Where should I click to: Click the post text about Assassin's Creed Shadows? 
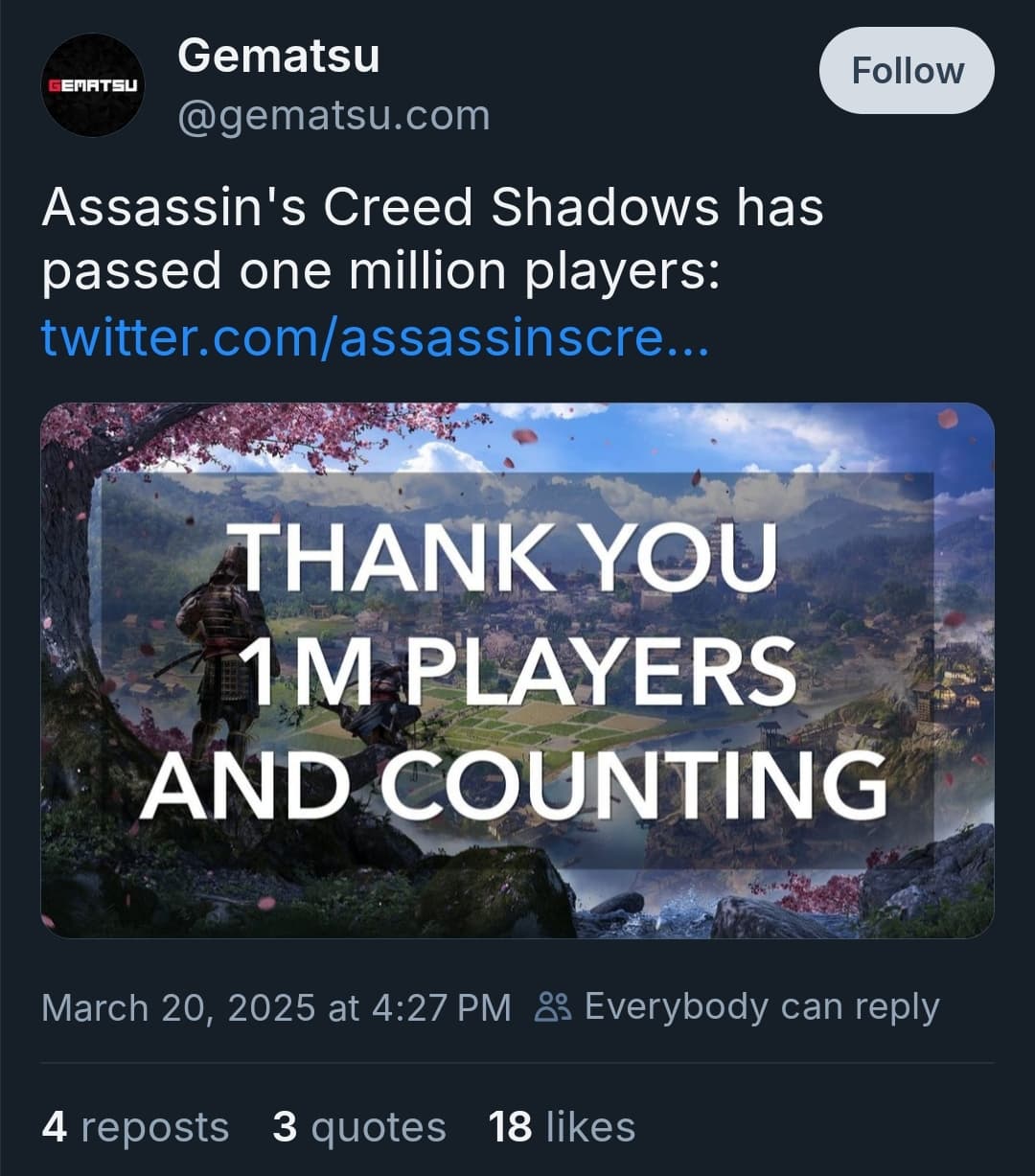tap(431, 240)
